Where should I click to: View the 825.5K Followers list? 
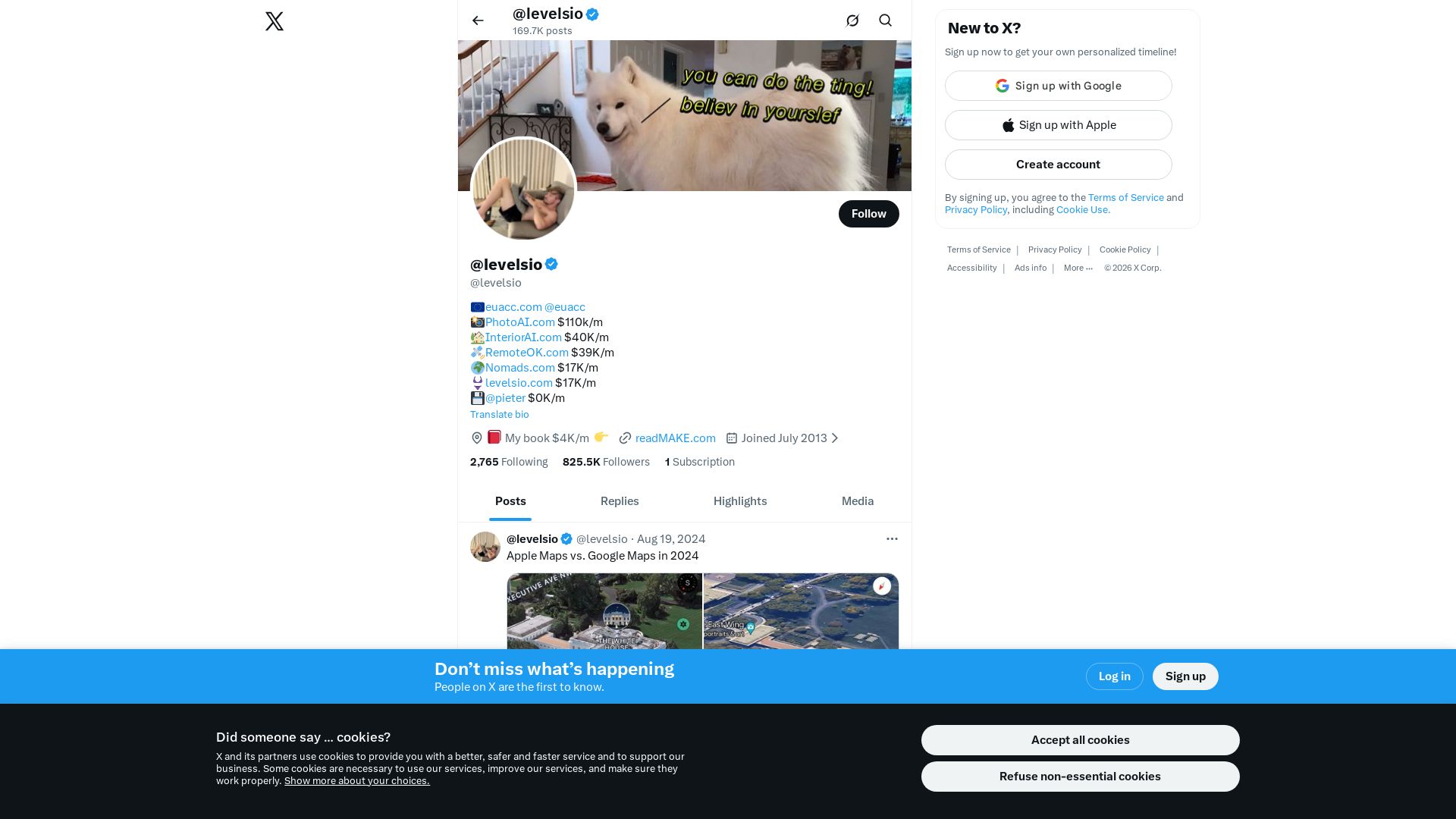point(606,462)
